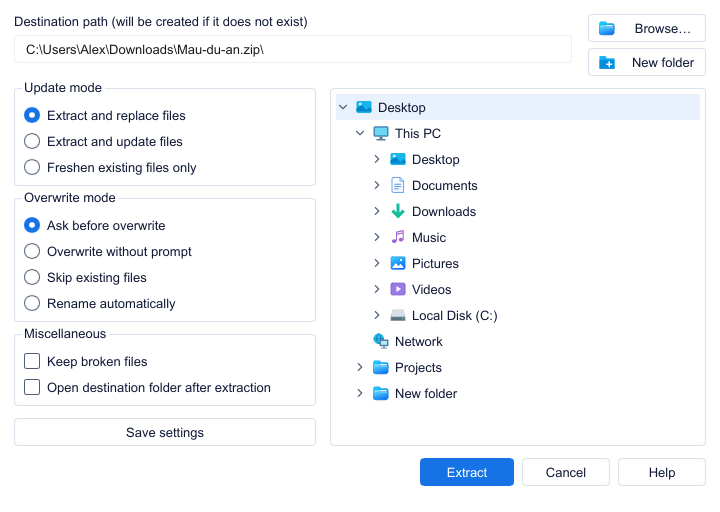Click the Extract button
The height and width of the screenshot is (512, 720).
click(467, 472)
